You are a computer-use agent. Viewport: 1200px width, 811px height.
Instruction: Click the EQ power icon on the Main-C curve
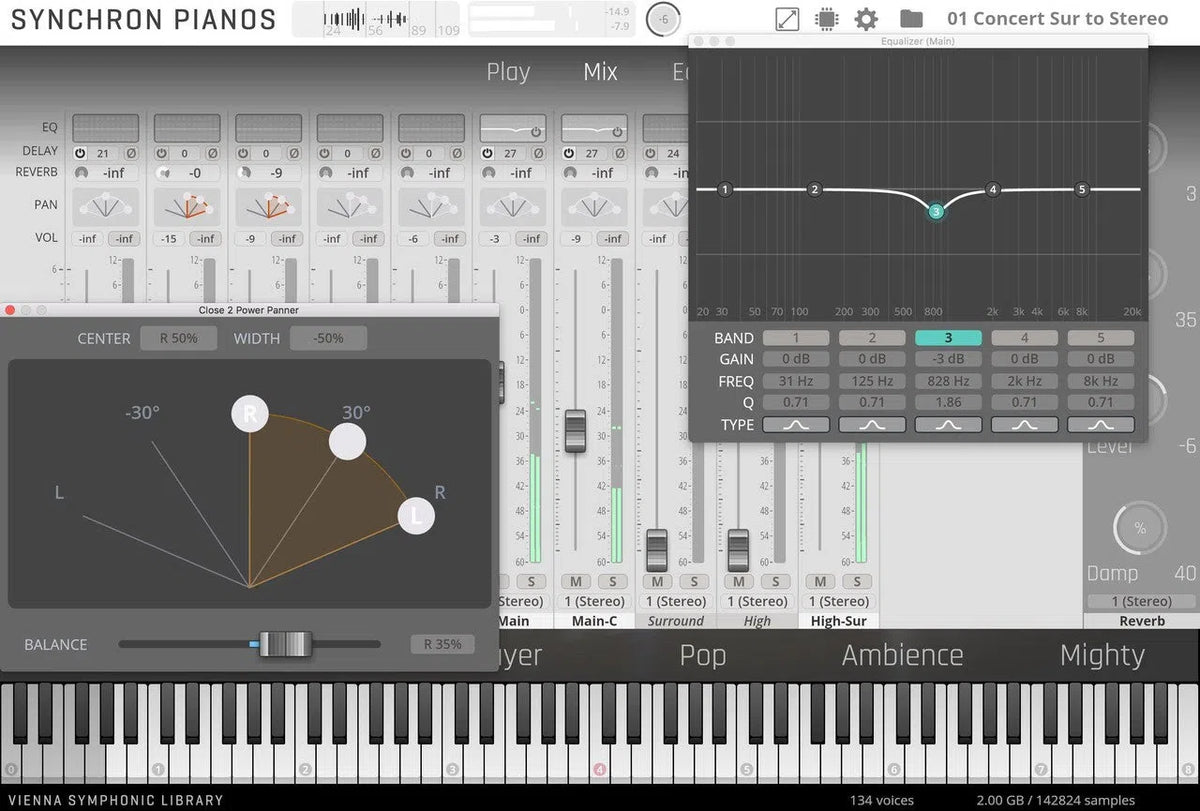(x=617, y=130)
